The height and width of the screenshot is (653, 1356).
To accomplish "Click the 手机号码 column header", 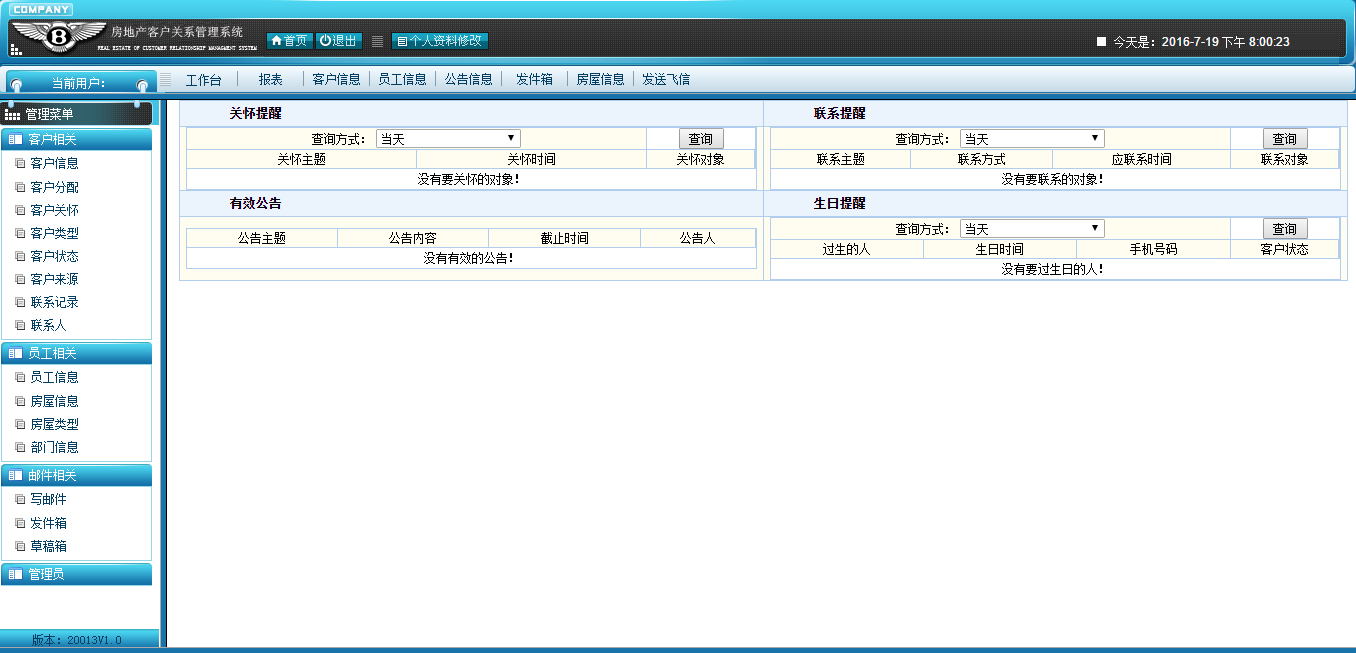I will pos(1154,249).
